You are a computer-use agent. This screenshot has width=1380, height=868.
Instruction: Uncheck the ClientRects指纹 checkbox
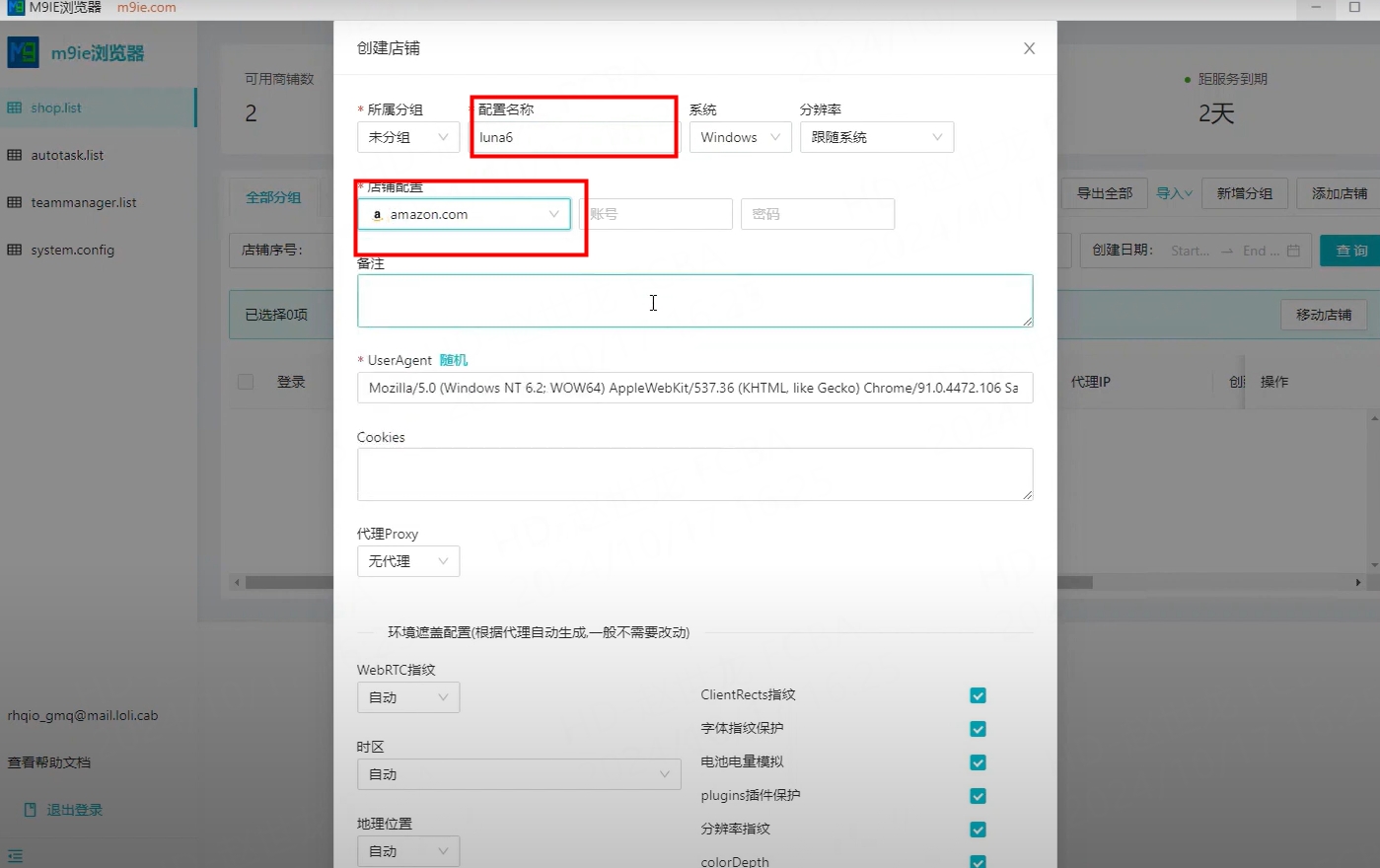pos(978,695)
